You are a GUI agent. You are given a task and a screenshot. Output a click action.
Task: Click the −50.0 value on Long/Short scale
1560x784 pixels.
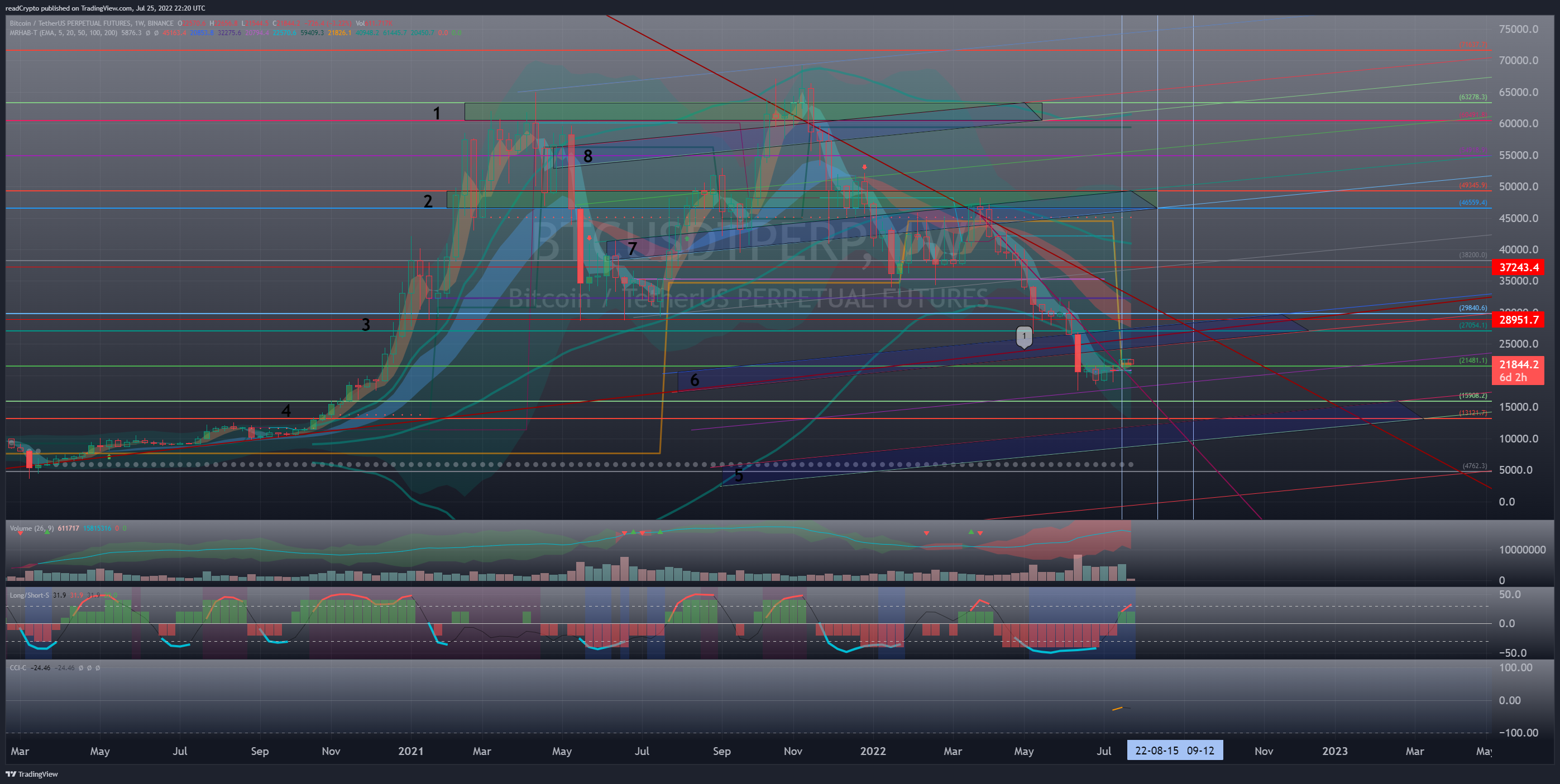pos(1512,653)
